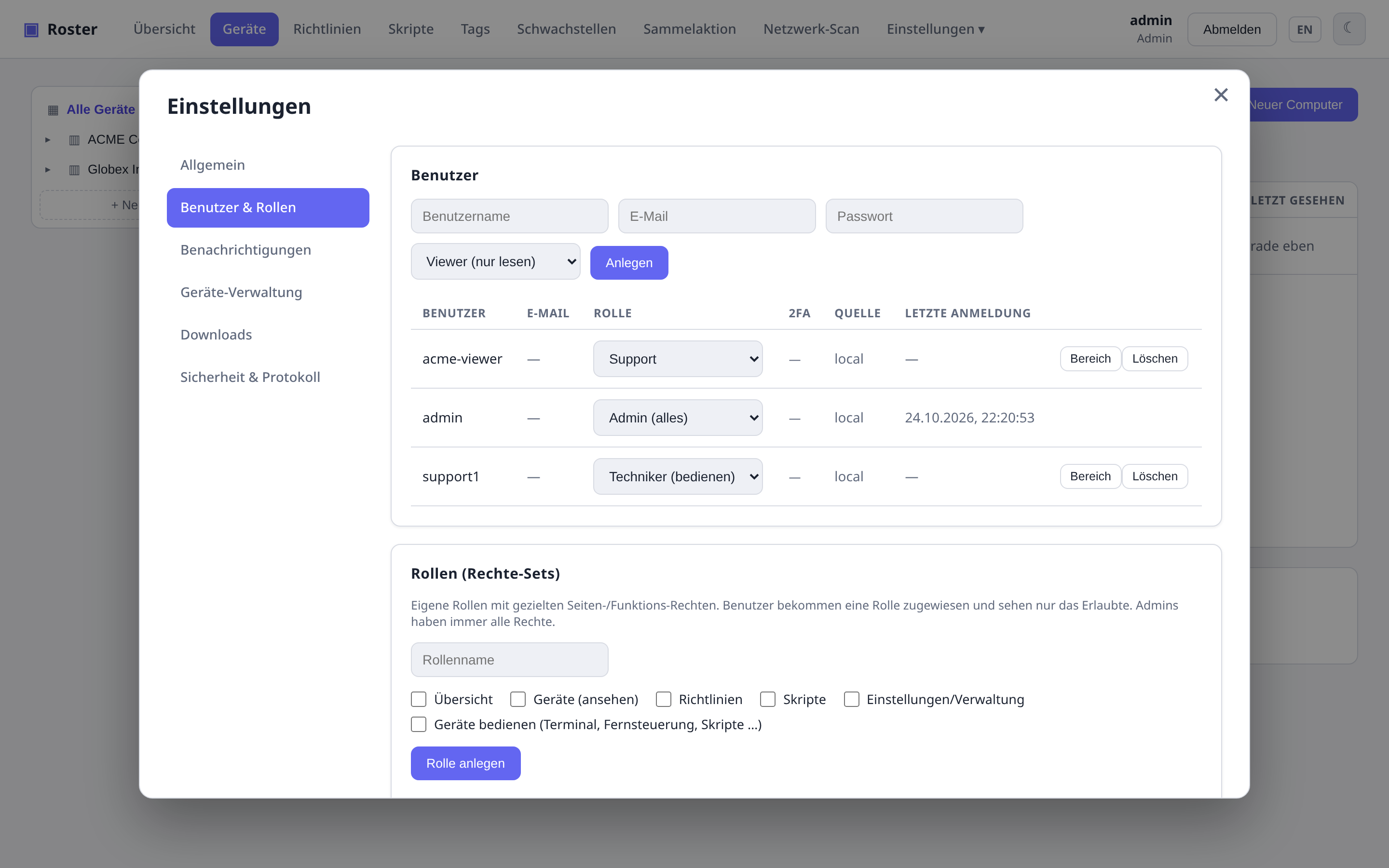Click the Rolle anlegen button

tap(465, 763)
